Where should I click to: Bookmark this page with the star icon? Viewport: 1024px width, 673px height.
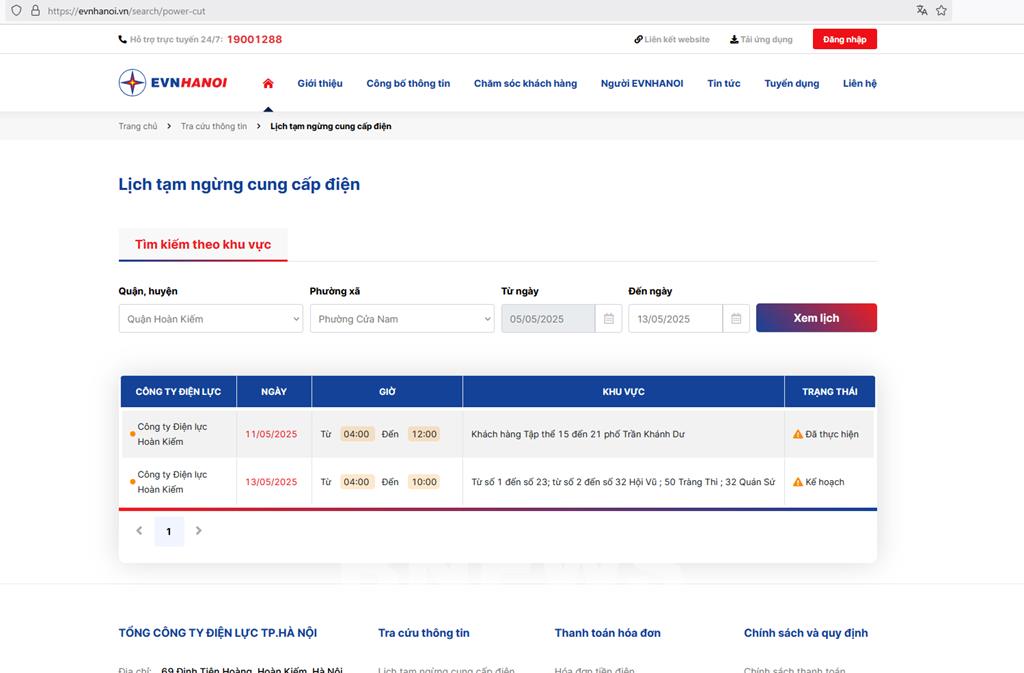point(941,10)
